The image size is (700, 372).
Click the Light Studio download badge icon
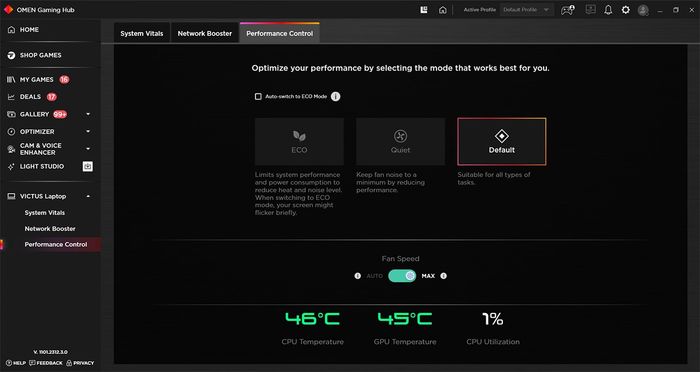[x=88, y=167]
